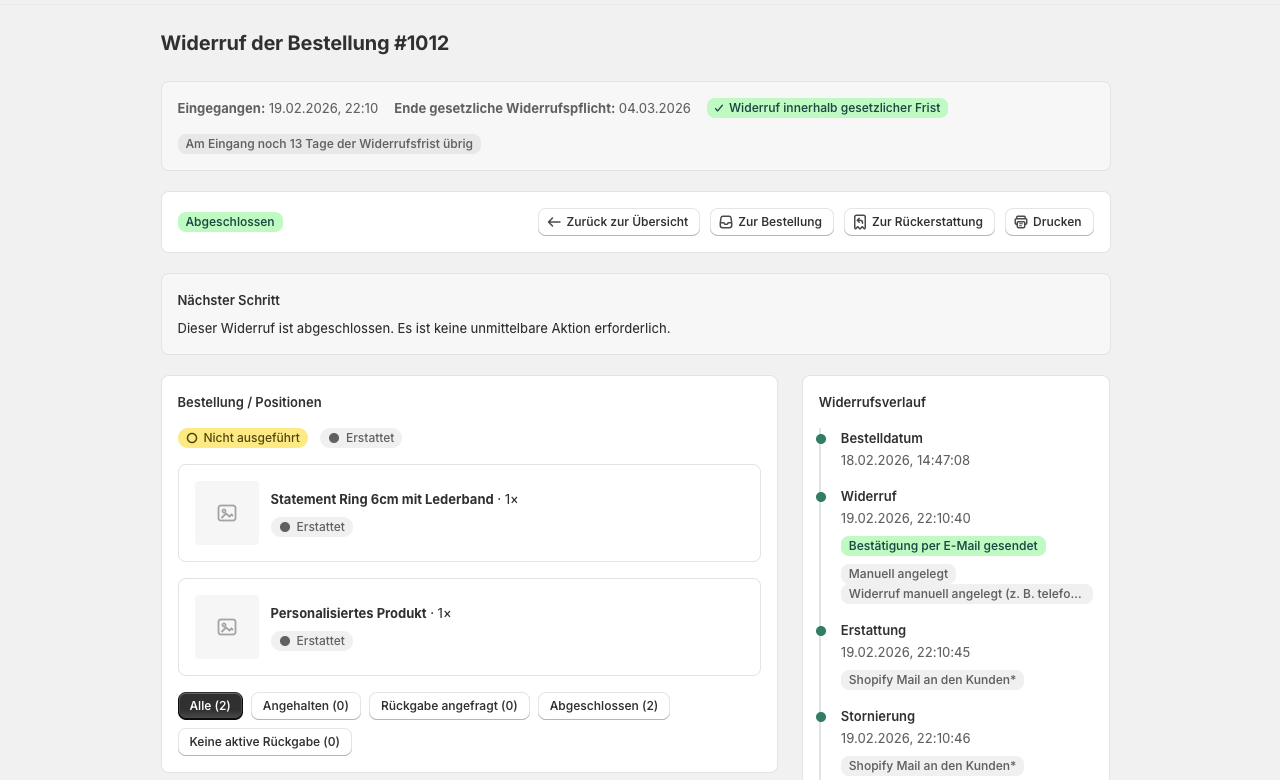Click the receipt icon beside Zur Rückerstattung
Viewport: 1280px width, 780px height.
[860, 222]
